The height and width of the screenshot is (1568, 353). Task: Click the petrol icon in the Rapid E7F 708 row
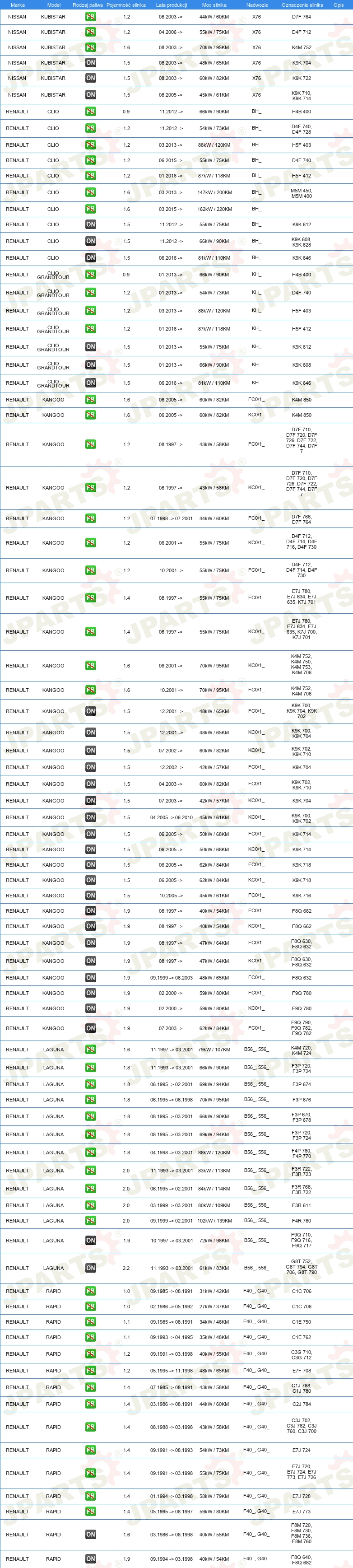pyautogui.click(x=90, y=1371)
